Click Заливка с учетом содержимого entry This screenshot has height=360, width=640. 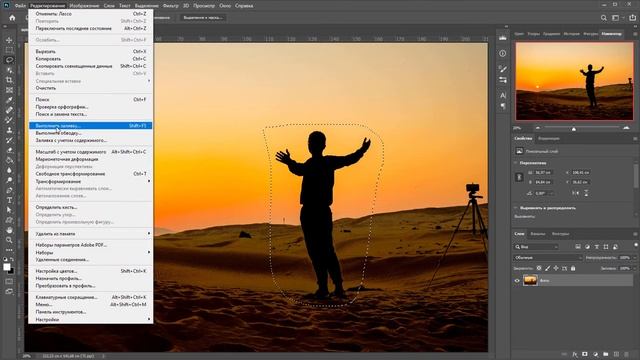[x=91, y=140]
